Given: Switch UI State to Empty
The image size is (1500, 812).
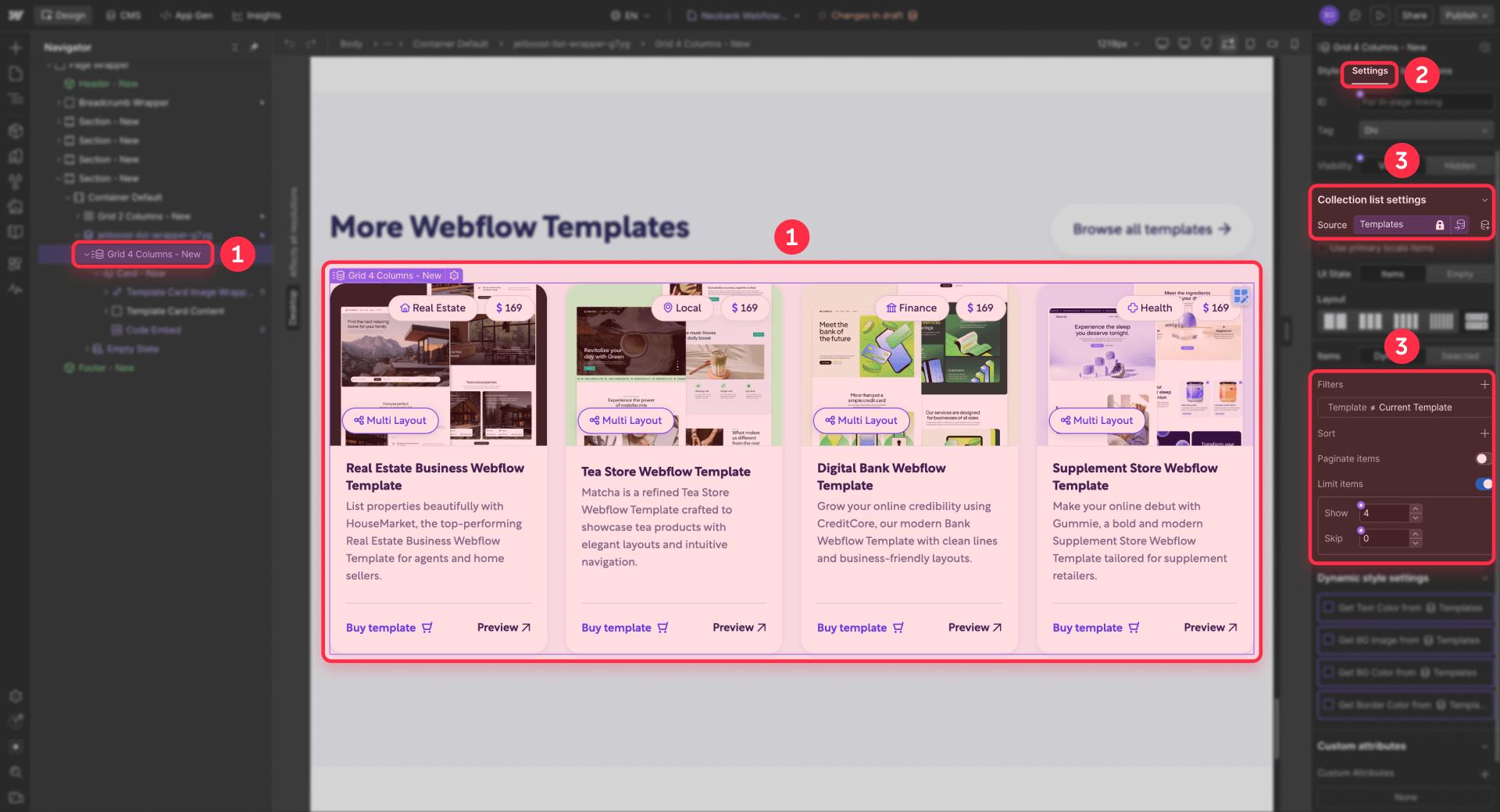Looking at the screenshot, I should pos(1459,274).
